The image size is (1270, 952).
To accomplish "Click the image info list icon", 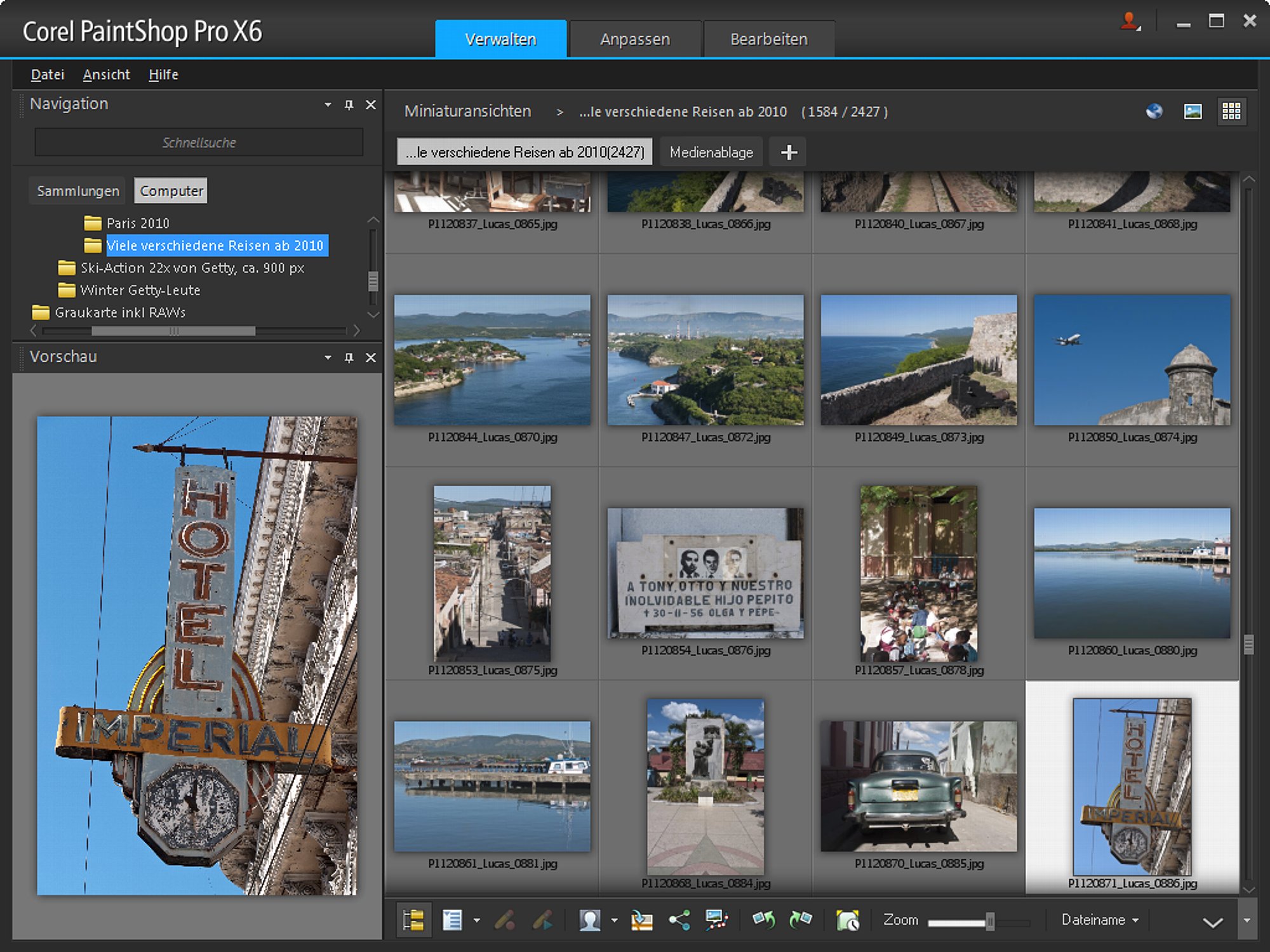I will coord(452,920).
